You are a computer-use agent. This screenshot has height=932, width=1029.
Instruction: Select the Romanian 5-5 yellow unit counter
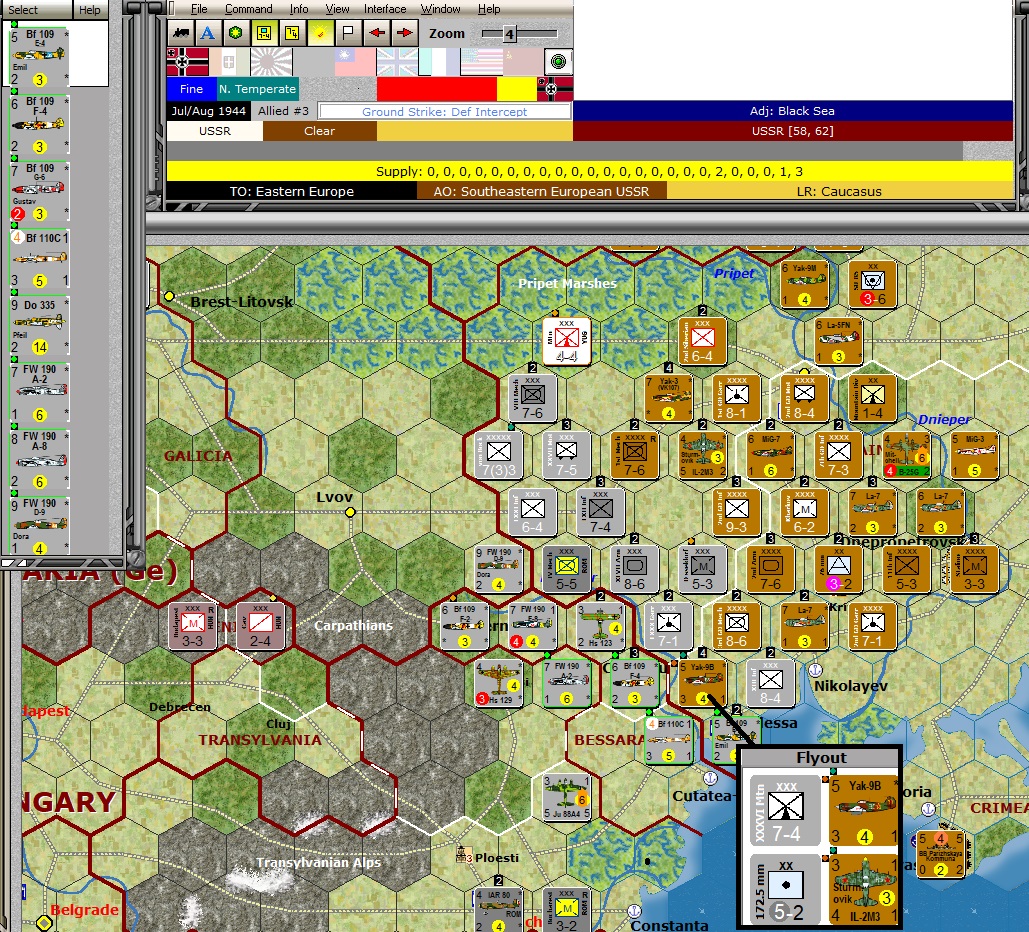click(566, 568)
